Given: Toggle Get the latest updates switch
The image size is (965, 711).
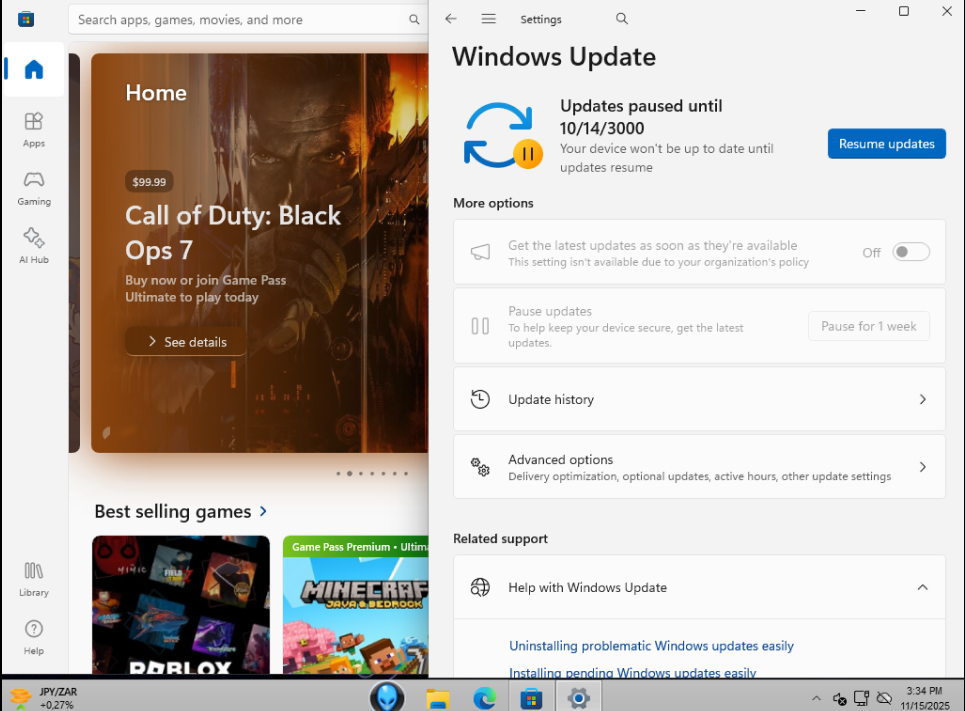Looking at the screenshot, I should point(911,252).
